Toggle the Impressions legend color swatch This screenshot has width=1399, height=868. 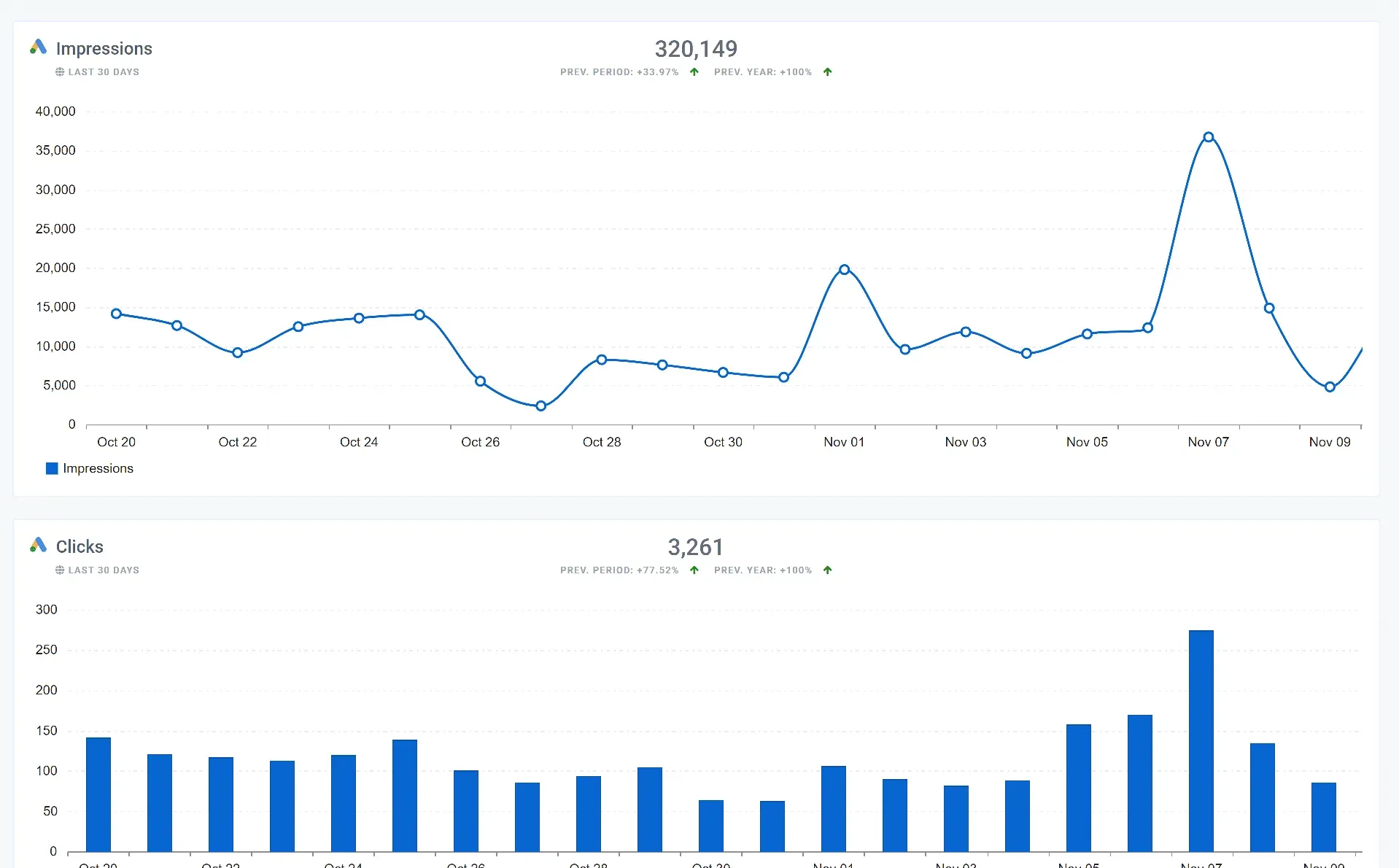coord(52,468)
